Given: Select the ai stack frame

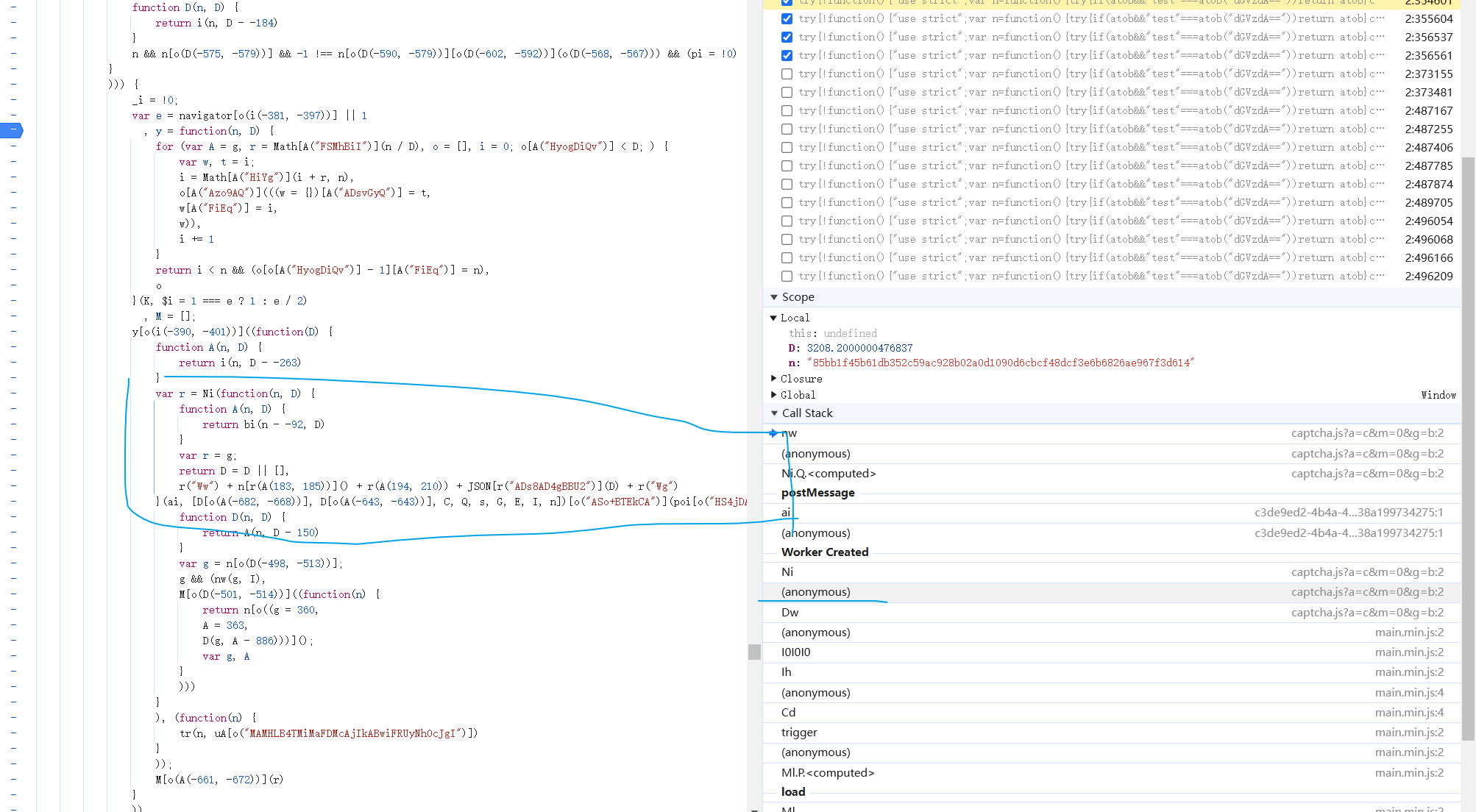Looking at the screenshot, I should click(x=1111, y=513).
